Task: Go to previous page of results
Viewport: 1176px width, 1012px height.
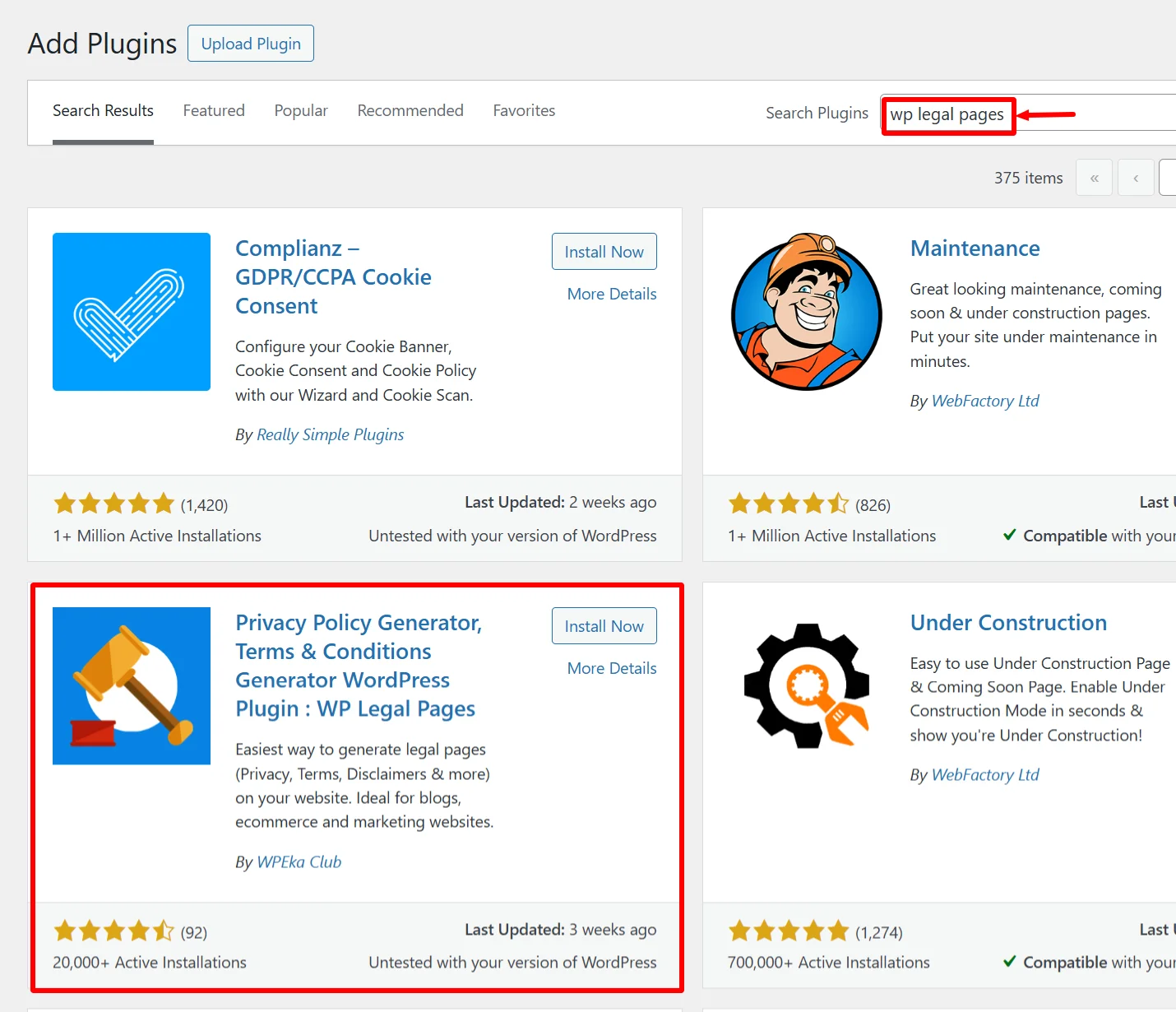Action: [x=1136, y=178]
